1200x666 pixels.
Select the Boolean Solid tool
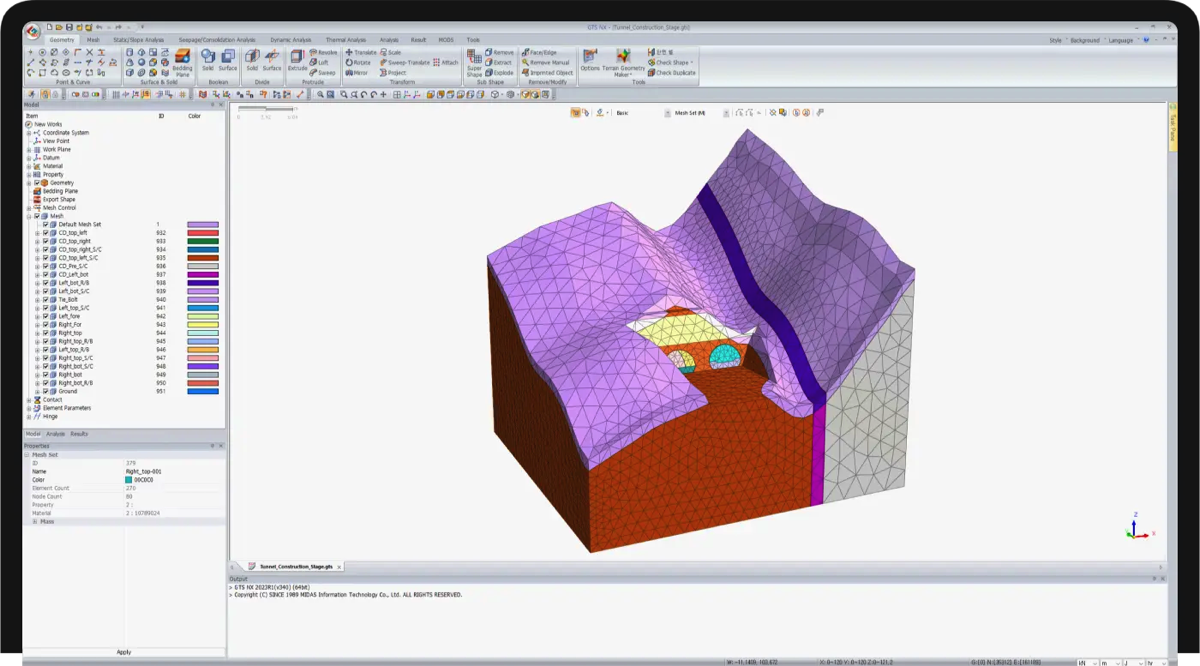(208, 60)
